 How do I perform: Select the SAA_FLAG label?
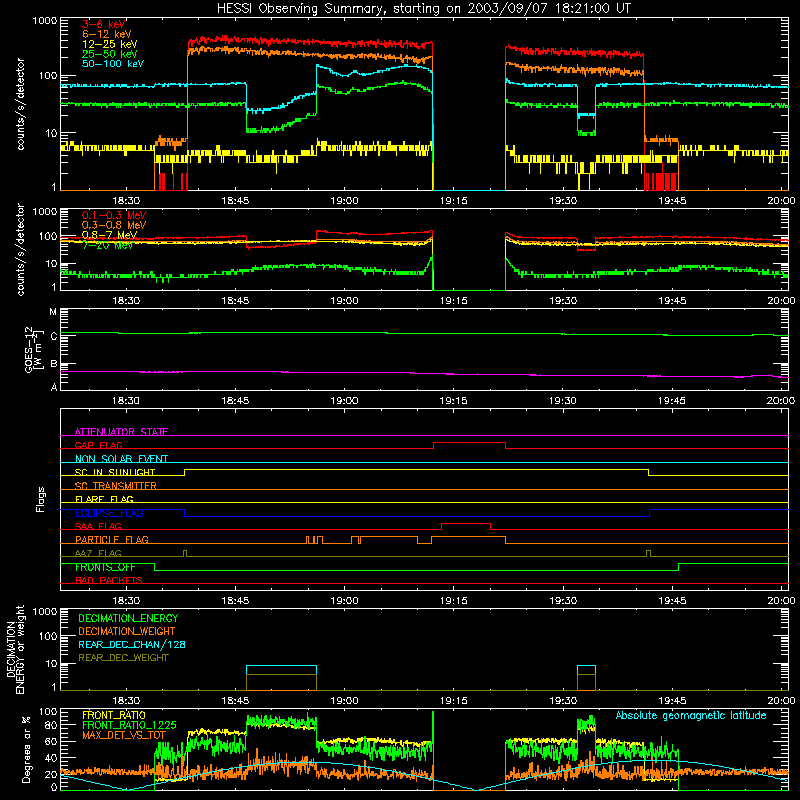[x=98, y=526]
